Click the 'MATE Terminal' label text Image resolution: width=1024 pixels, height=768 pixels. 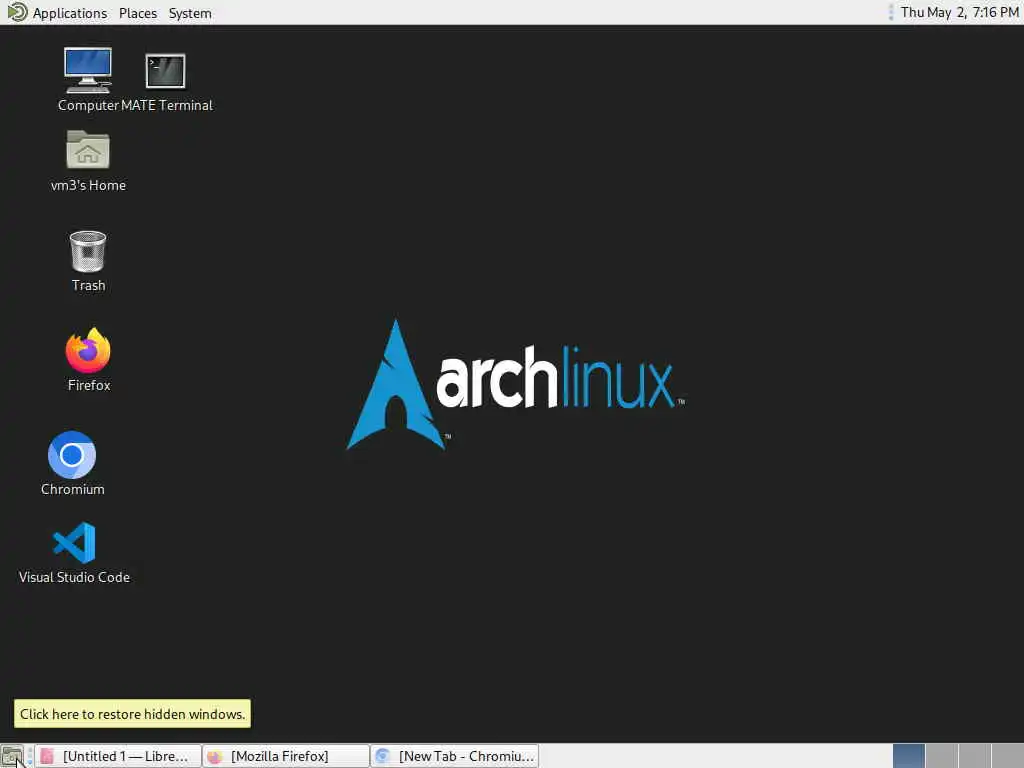(167, 105)
